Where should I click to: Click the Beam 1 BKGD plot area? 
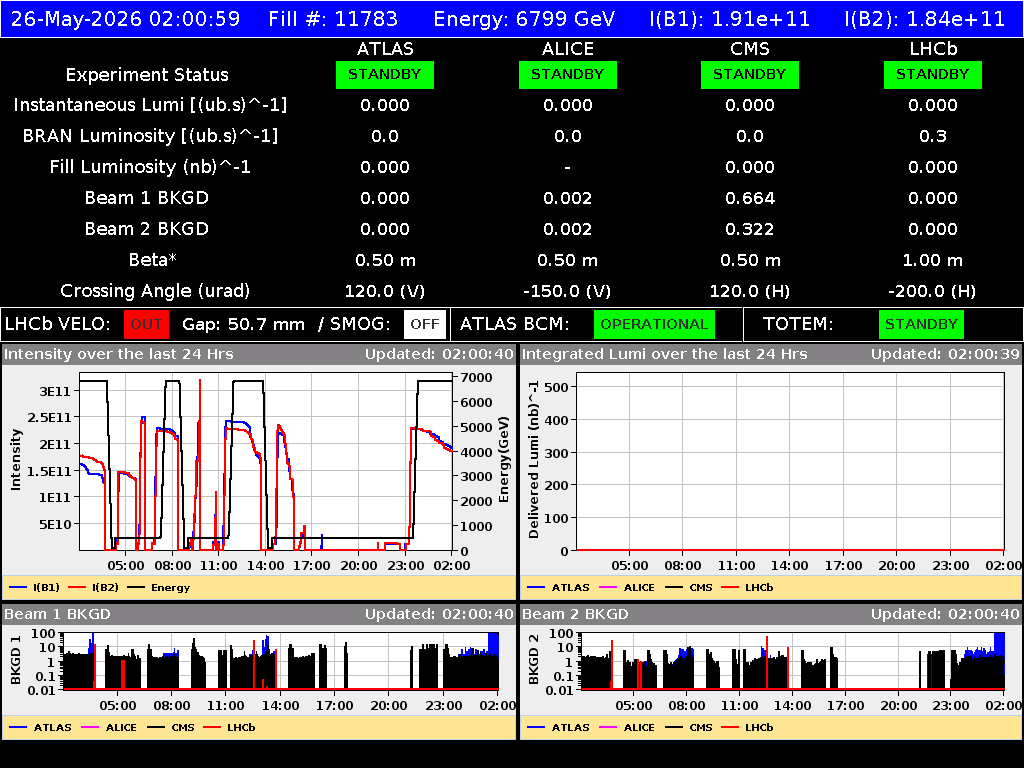click(281, 661)
